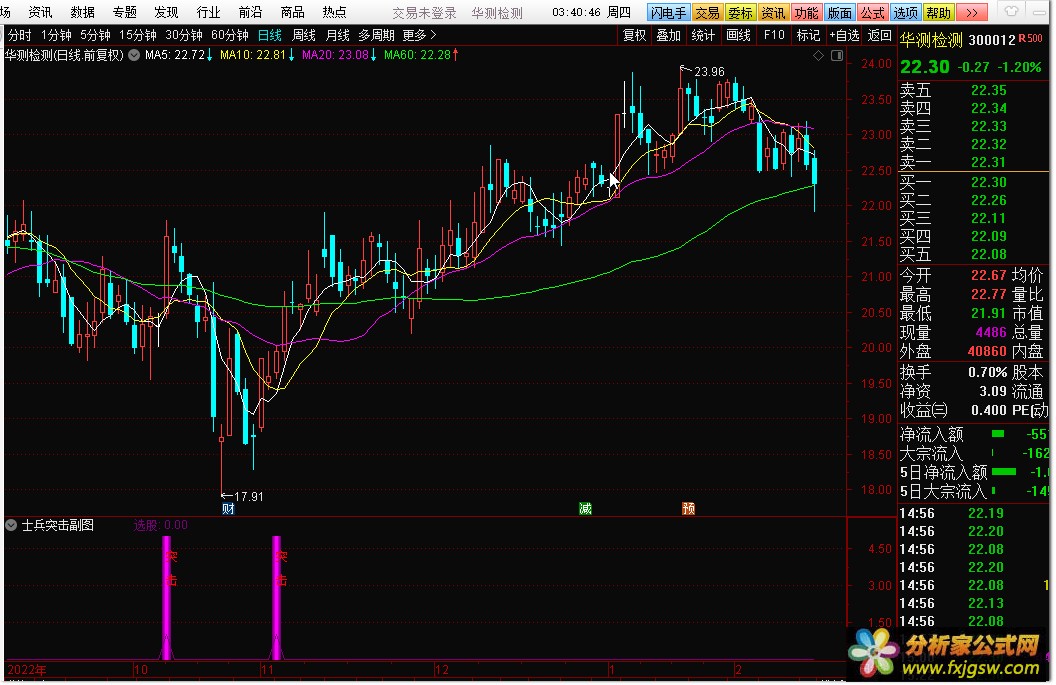
Task: Click the orange 预 marker on the chart
Action: pos(688,509)
